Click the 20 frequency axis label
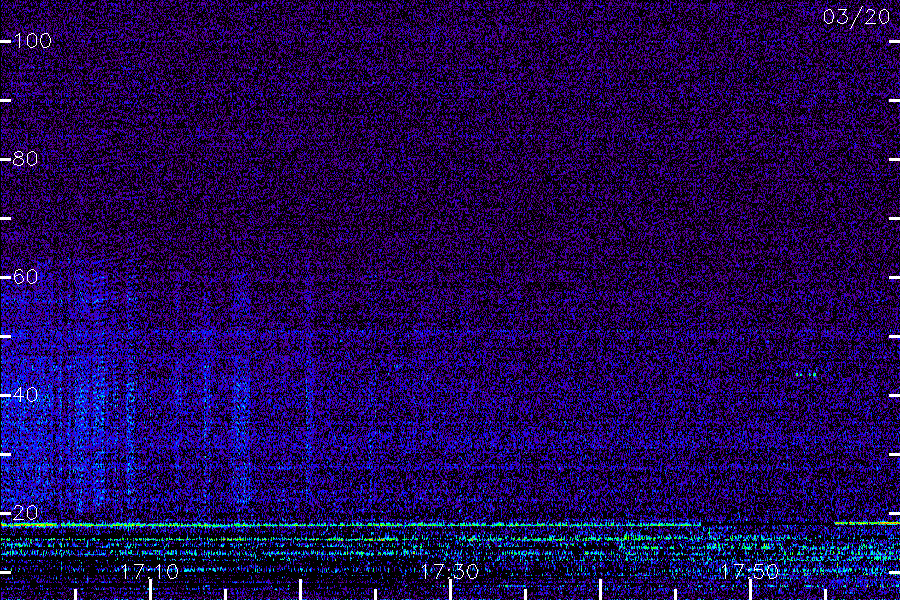The width and height of the screenshot is (900, 600). [x=25, y=513]
